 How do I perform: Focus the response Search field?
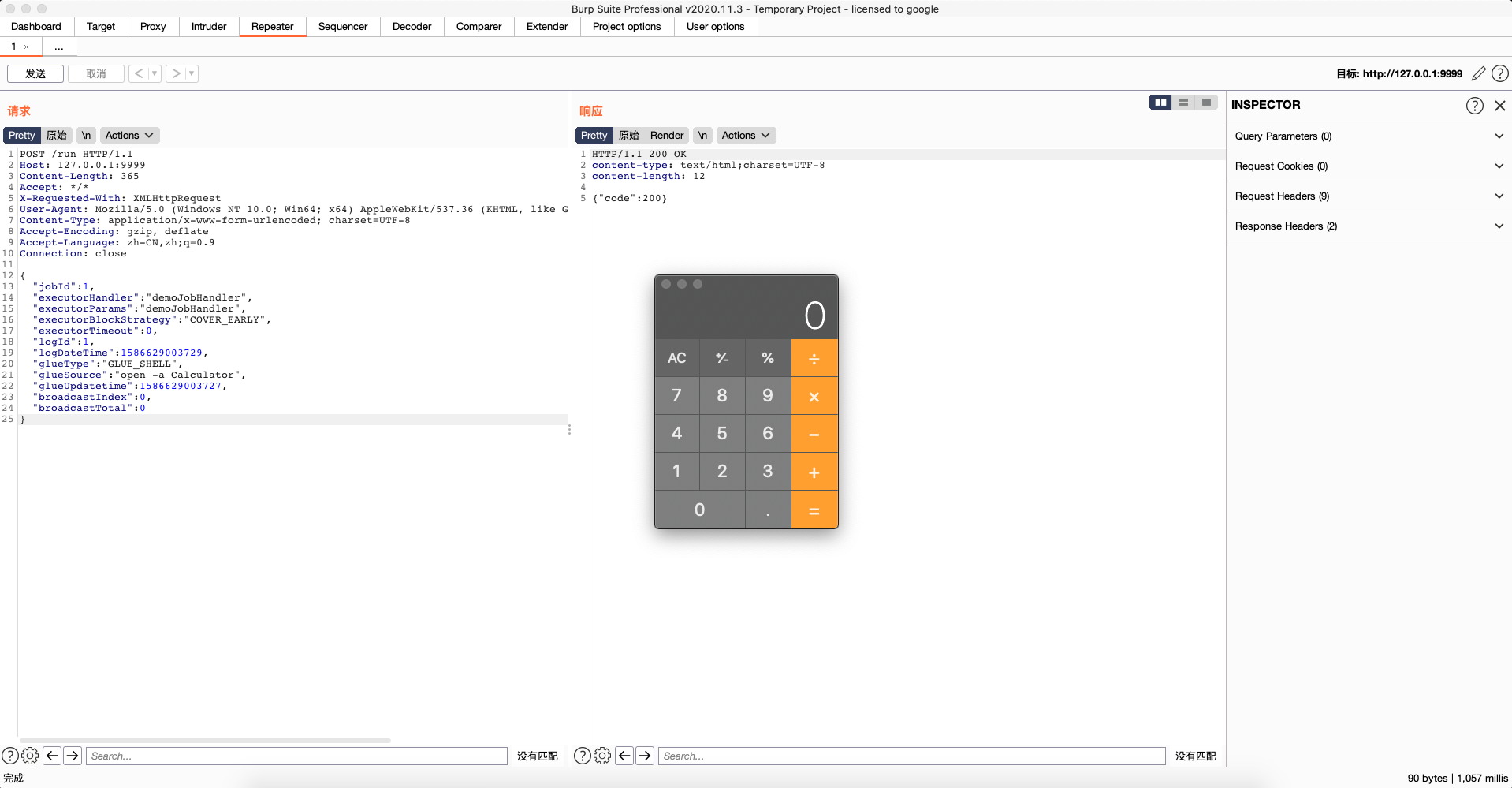click(911, 756)
